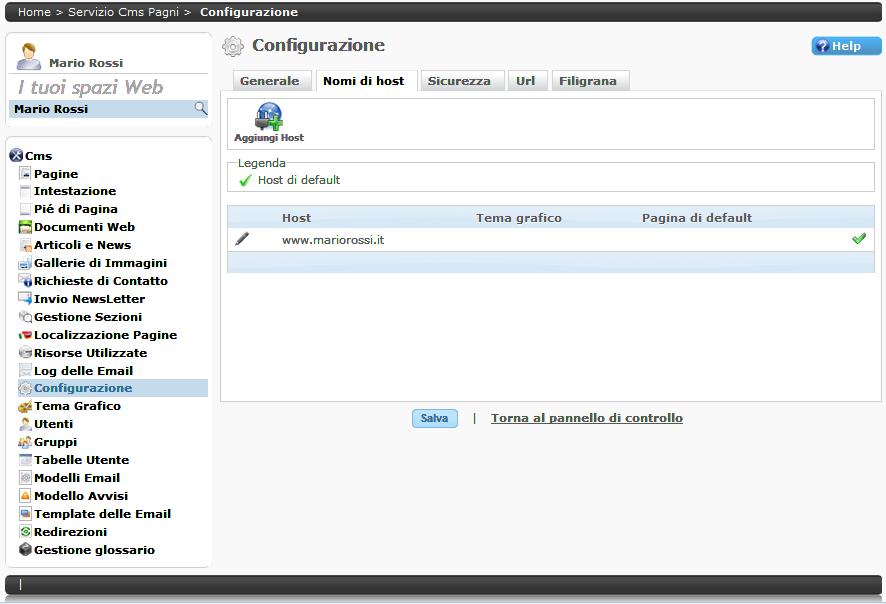Screen dimensions: 886x604
Task: Click the pencil edit icon for www.mariorossi.it
Action: pyautogui.click(x=242, y=239)
